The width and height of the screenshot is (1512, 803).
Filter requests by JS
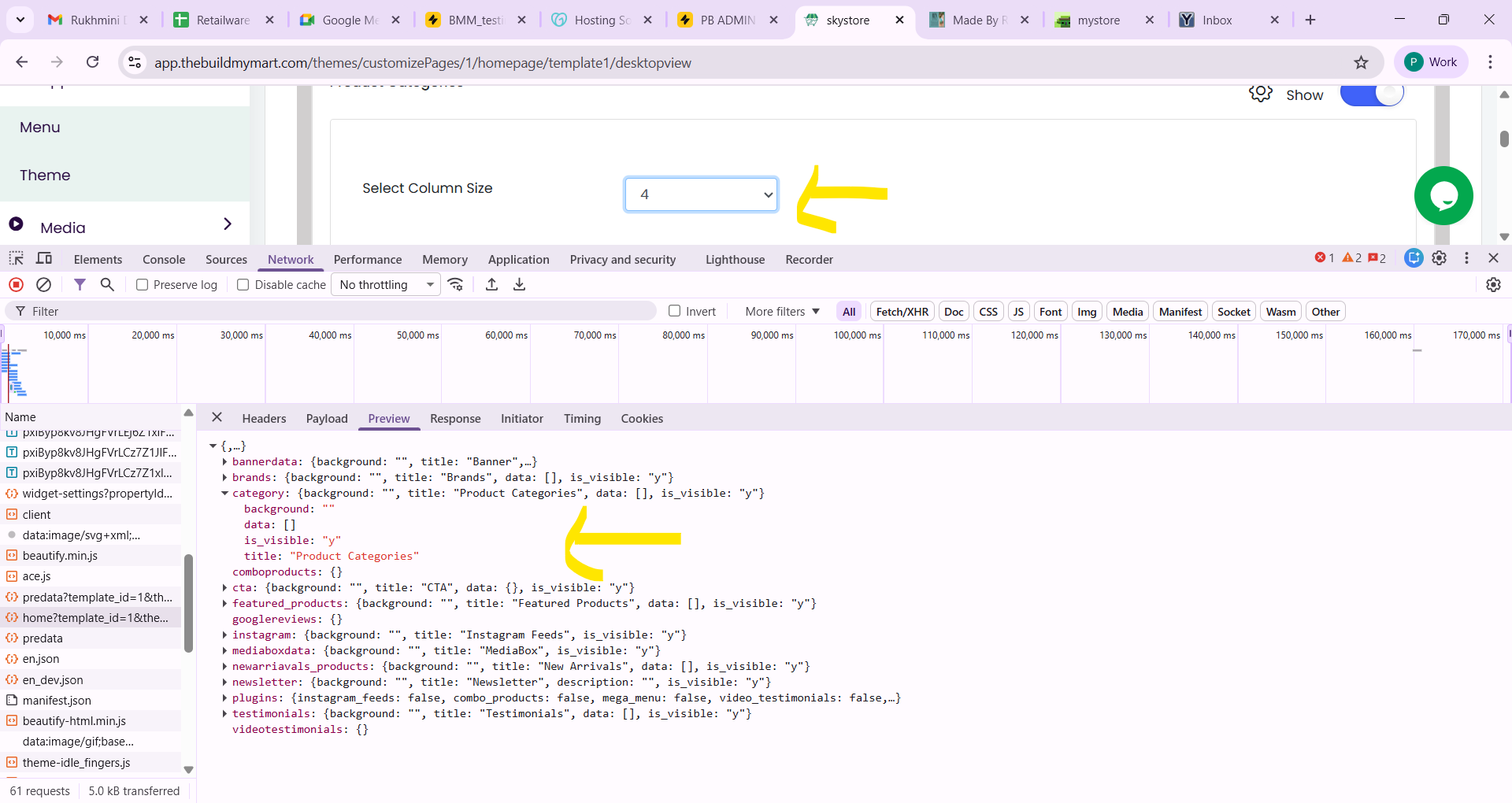click(1018, 312)
